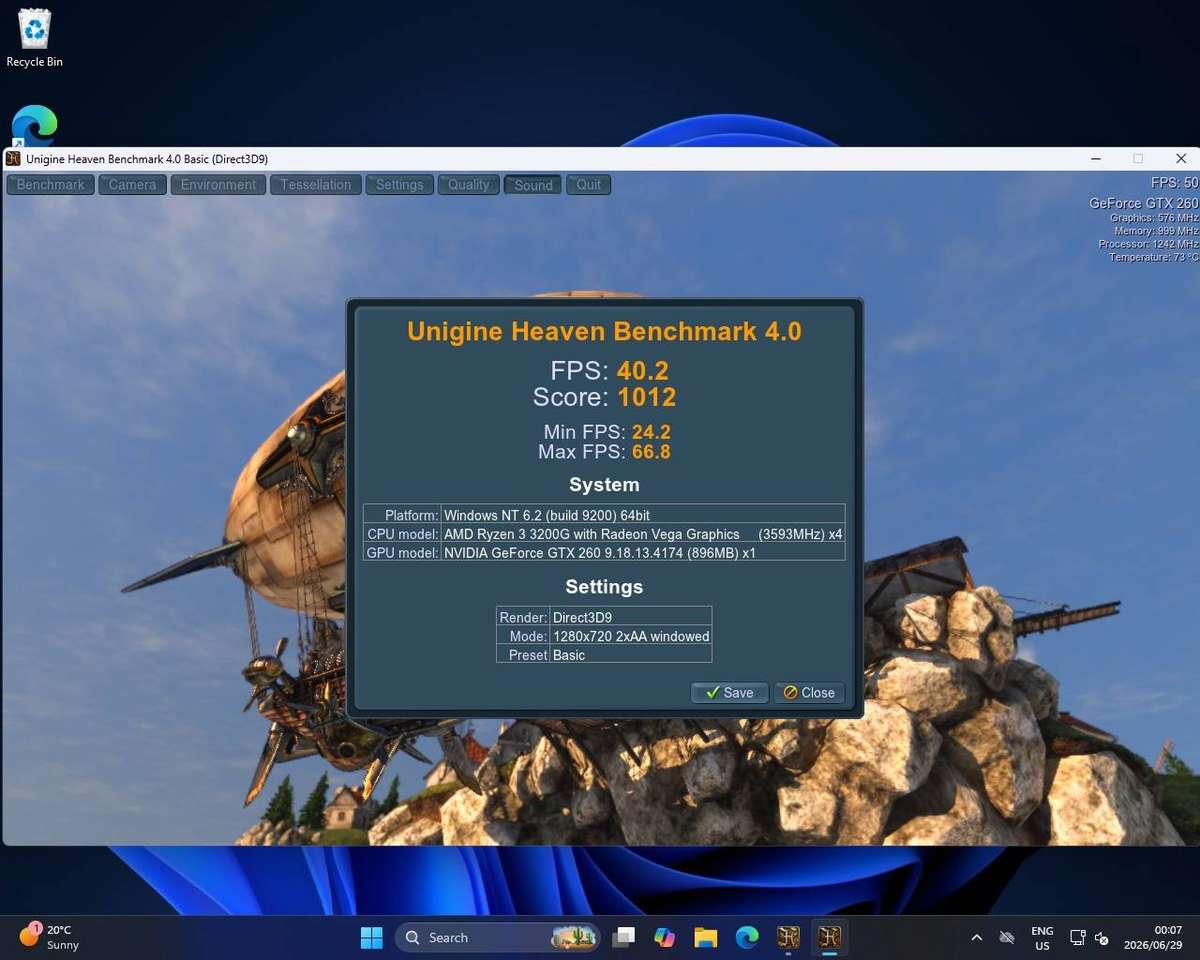Open the Microsoft Edge desktop shortcut
Screen dimensions: 1200x960
(34, 126)
